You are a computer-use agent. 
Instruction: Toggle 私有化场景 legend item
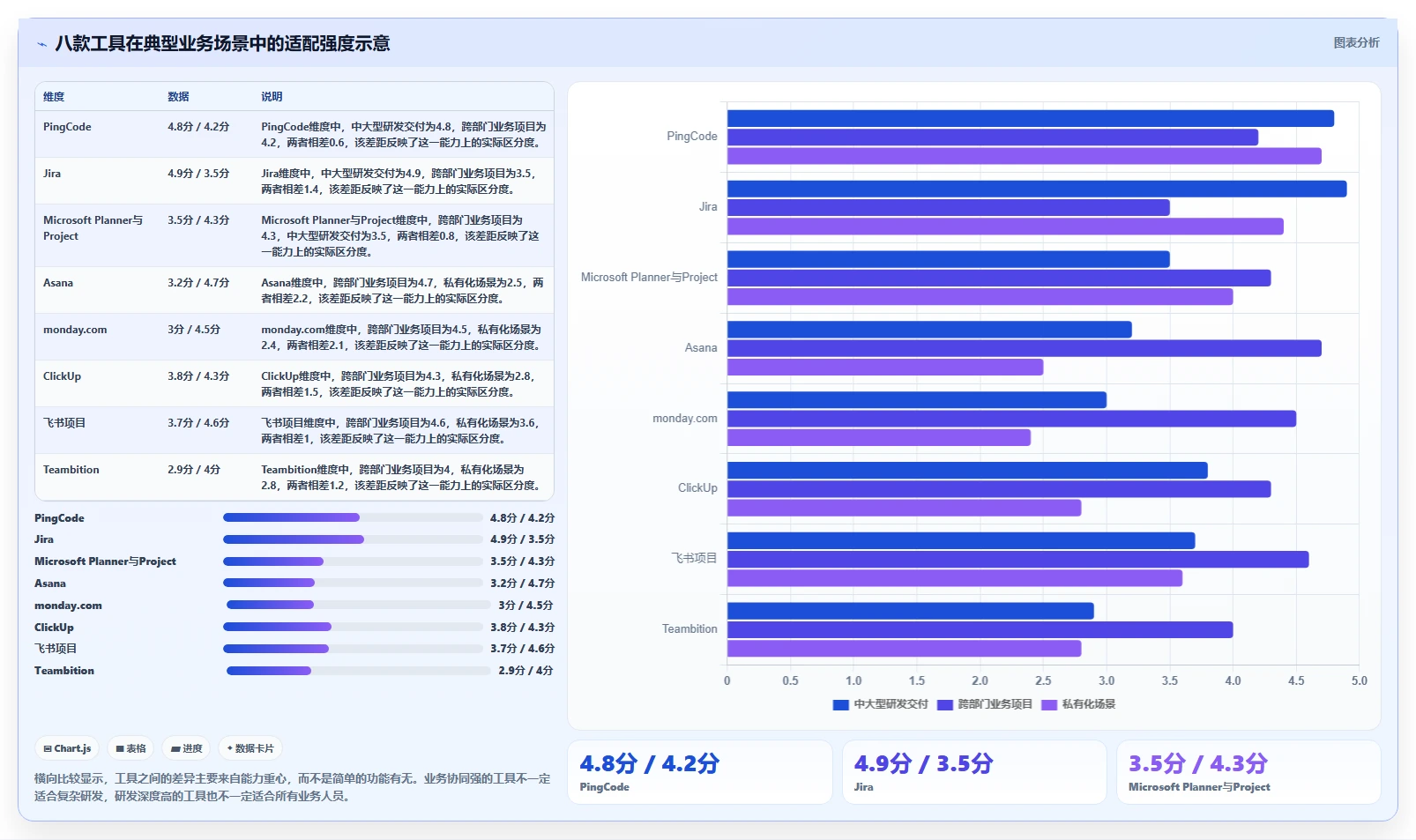tap(1078, 704)
